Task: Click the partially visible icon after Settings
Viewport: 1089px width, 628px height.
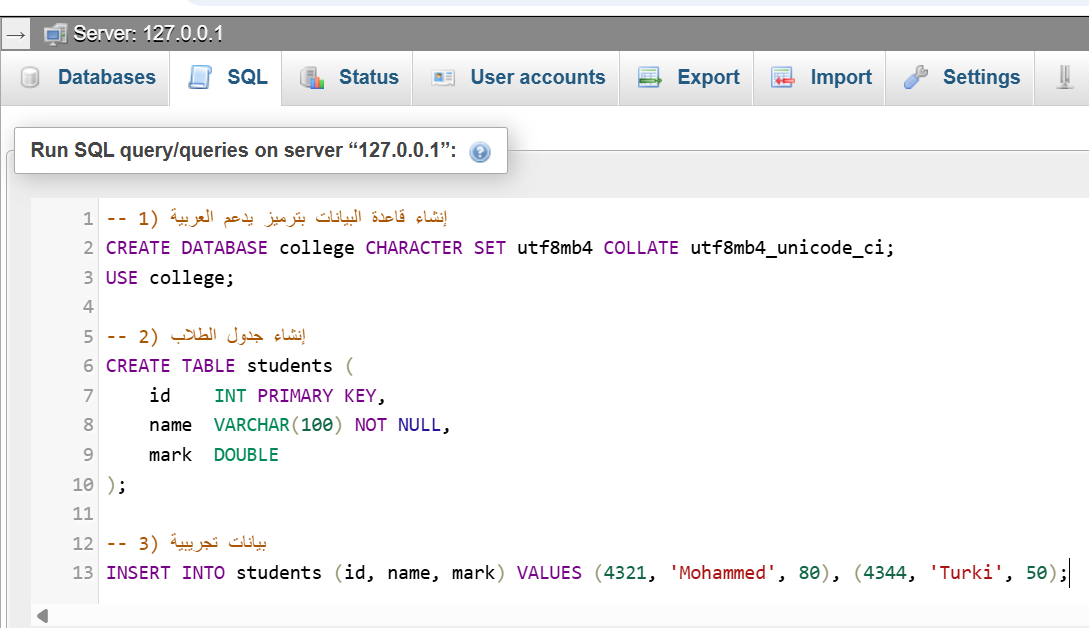Action: coord(1064,77)
